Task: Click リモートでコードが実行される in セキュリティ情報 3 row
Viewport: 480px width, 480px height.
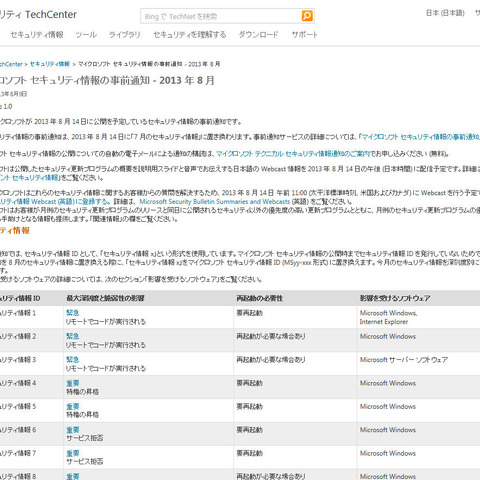Action: pyautogui.click(x=106, y=368)
